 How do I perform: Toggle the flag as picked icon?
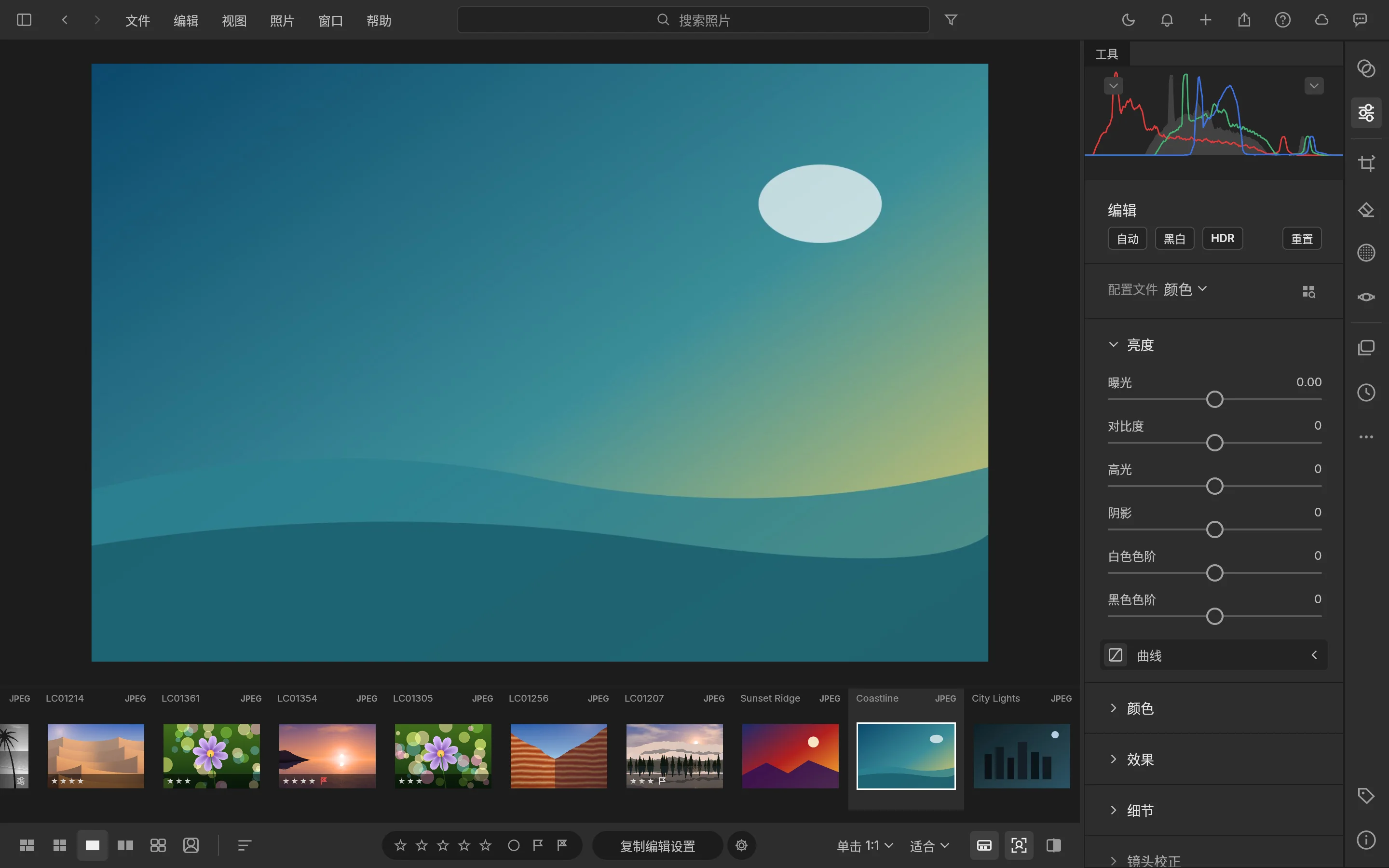538,845
